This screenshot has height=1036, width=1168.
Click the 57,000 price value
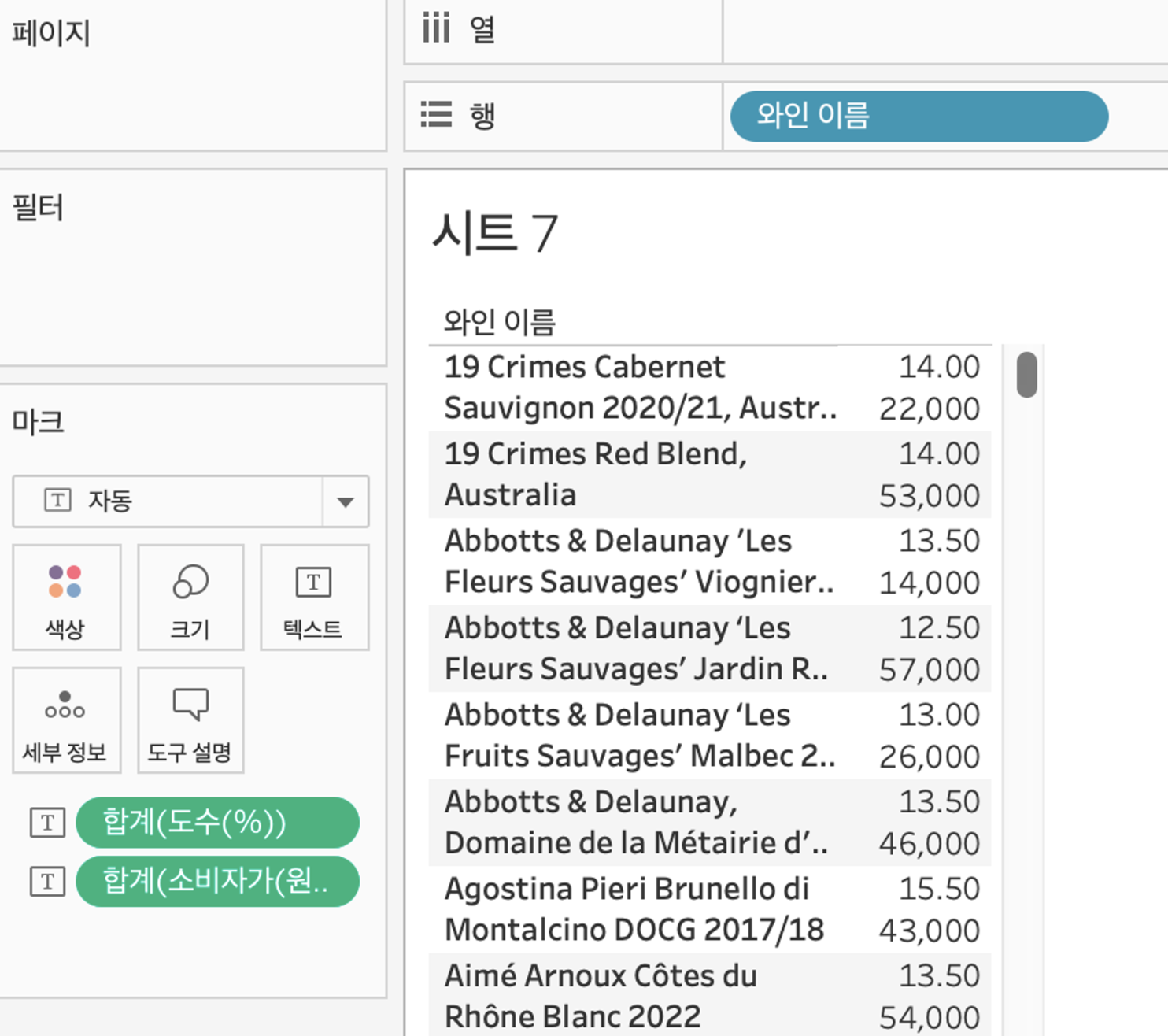click(x=930, y=670)
